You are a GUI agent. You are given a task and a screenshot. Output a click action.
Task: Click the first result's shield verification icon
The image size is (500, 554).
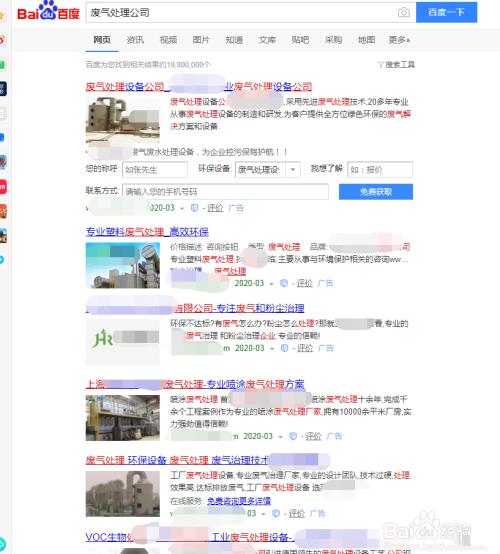(194, 208)
